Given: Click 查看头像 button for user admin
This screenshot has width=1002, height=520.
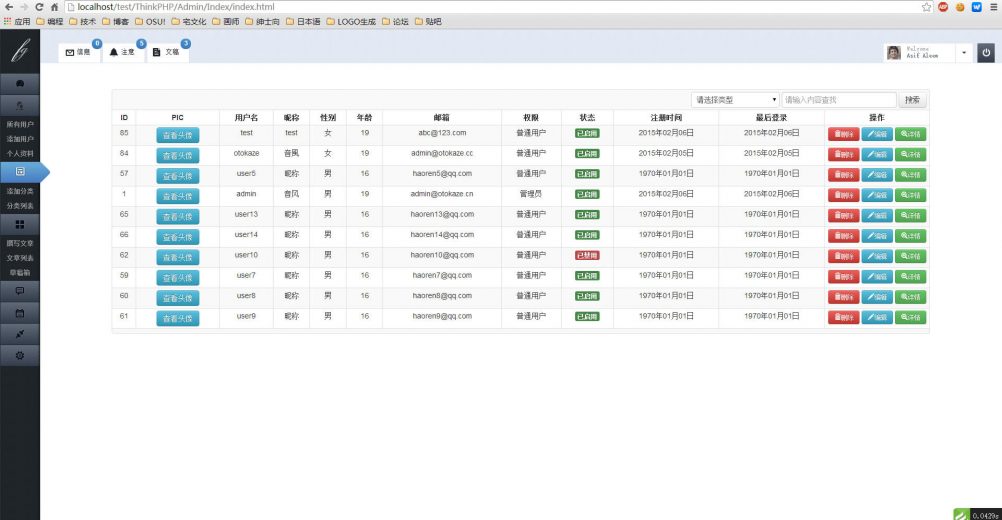Looking at the screenshot, I should (x=178, y=196).
